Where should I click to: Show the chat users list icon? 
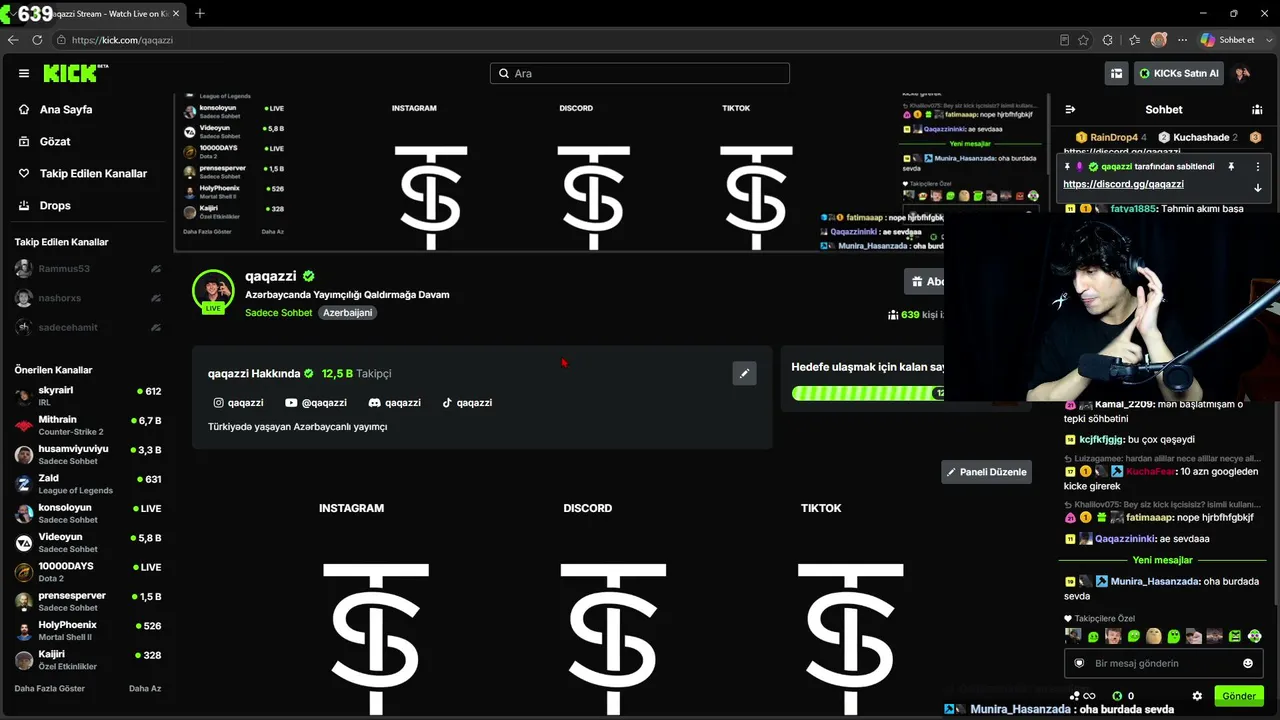[x=1257, y=109]
